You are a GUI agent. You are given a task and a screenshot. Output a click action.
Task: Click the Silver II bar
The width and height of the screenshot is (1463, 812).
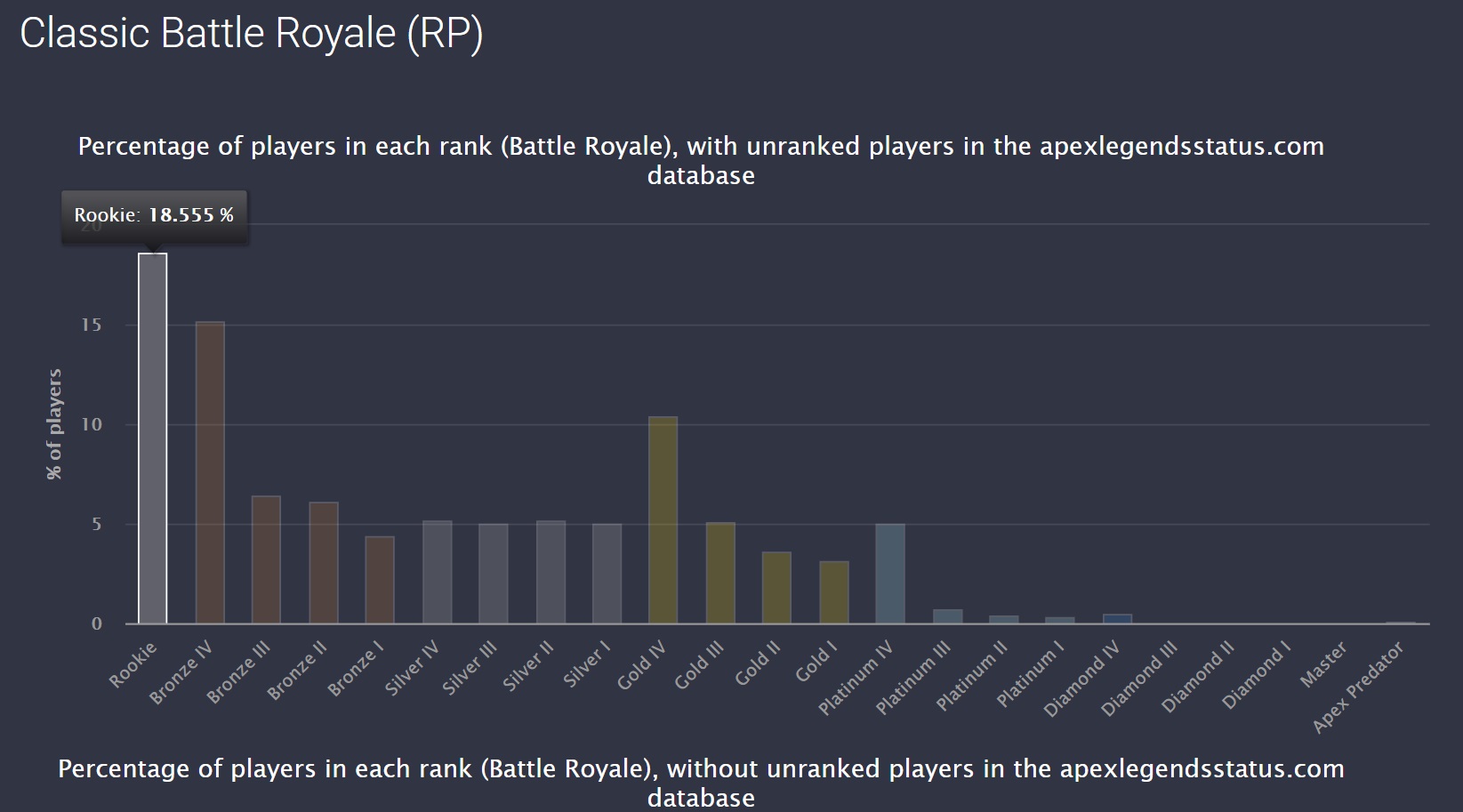pyautogui.click(x=551, y=572)
